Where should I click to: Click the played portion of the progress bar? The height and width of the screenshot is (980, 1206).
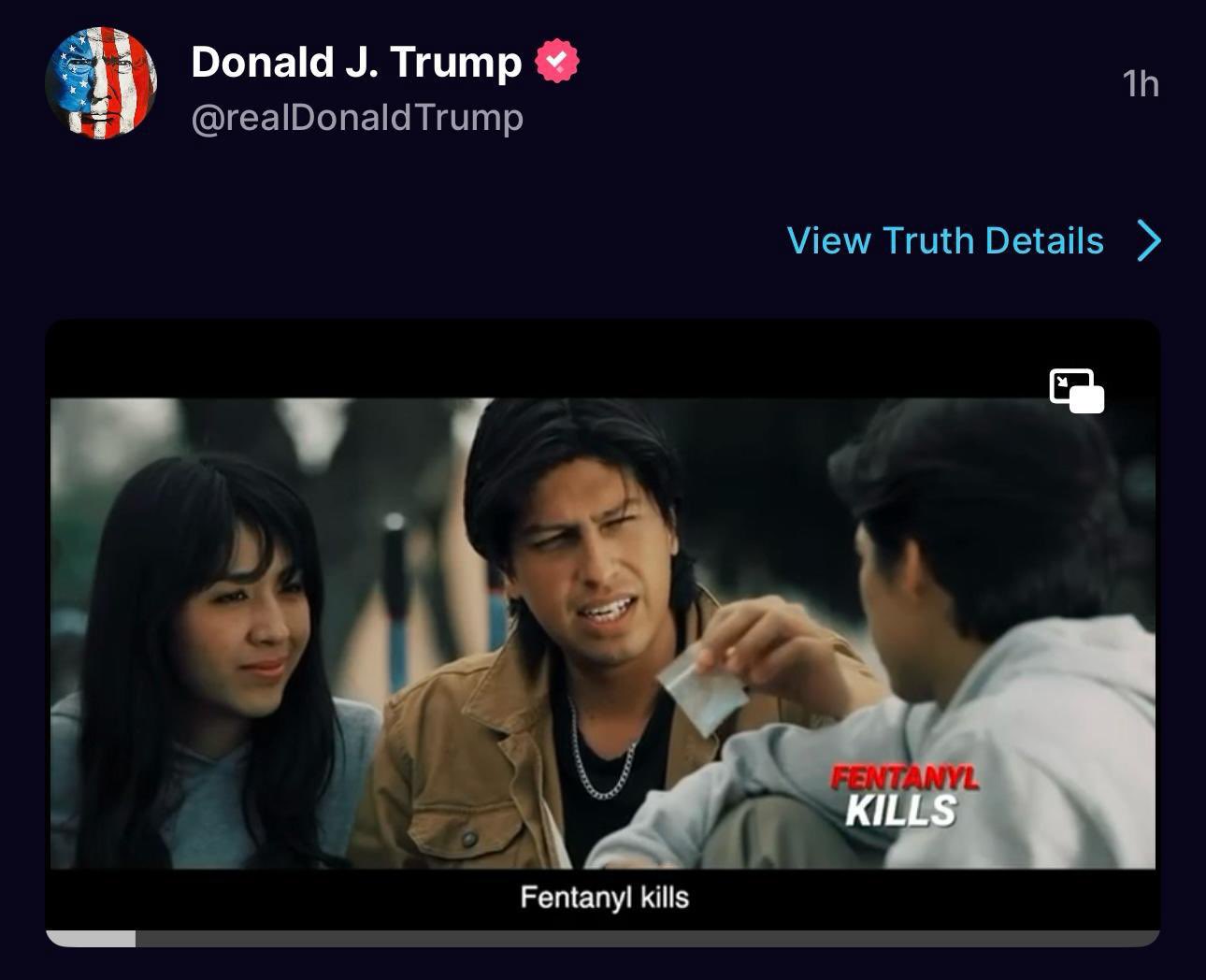[x=91, y=938]
